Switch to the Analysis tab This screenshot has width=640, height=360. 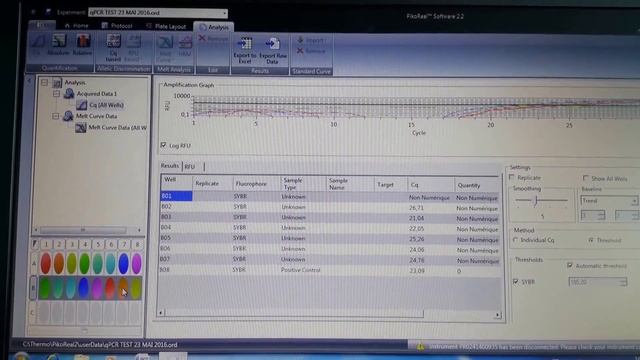click(214, 27)
